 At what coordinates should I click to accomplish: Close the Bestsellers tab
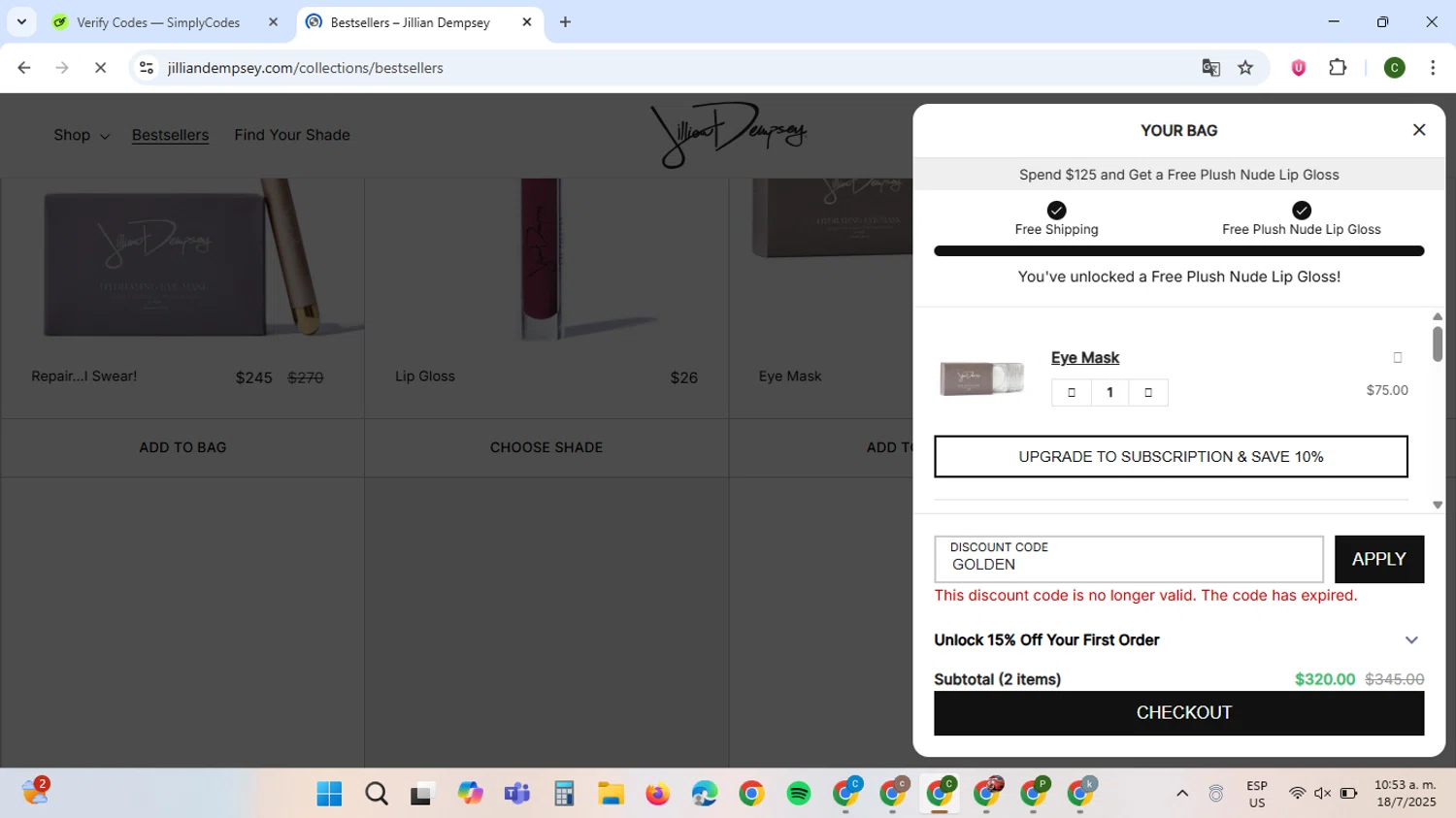(527, 22)
